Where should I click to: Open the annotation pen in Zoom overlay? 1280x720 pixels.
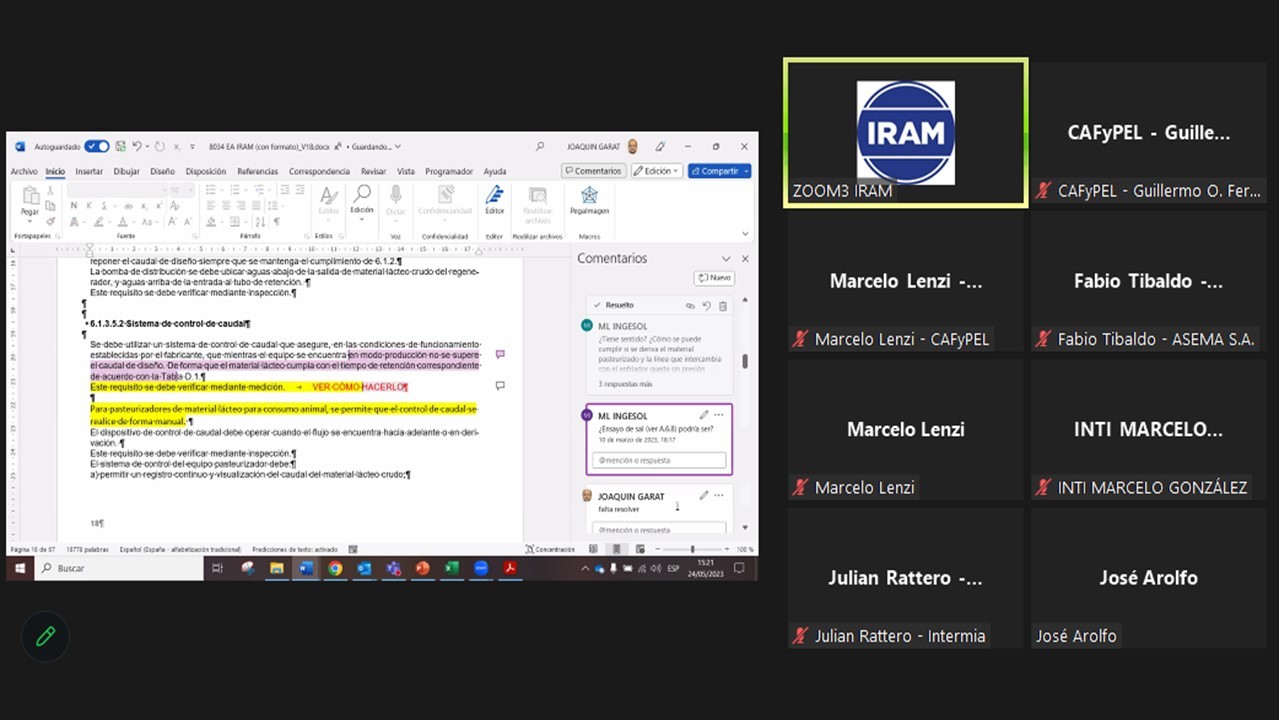pyautogui.click(x=45, y=636)
